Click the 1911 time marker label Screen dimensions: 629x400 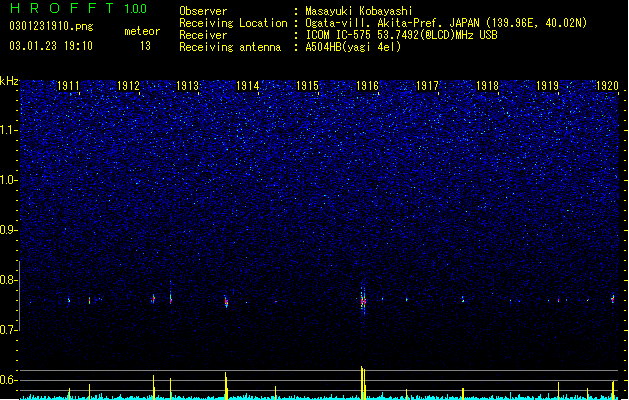(x=68, y=86)
